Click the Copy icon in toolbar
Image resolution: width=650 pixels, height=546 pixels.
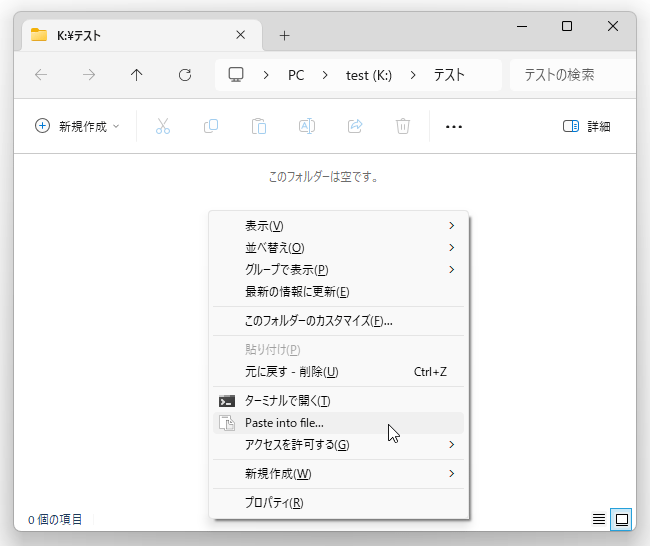[211, 126]
